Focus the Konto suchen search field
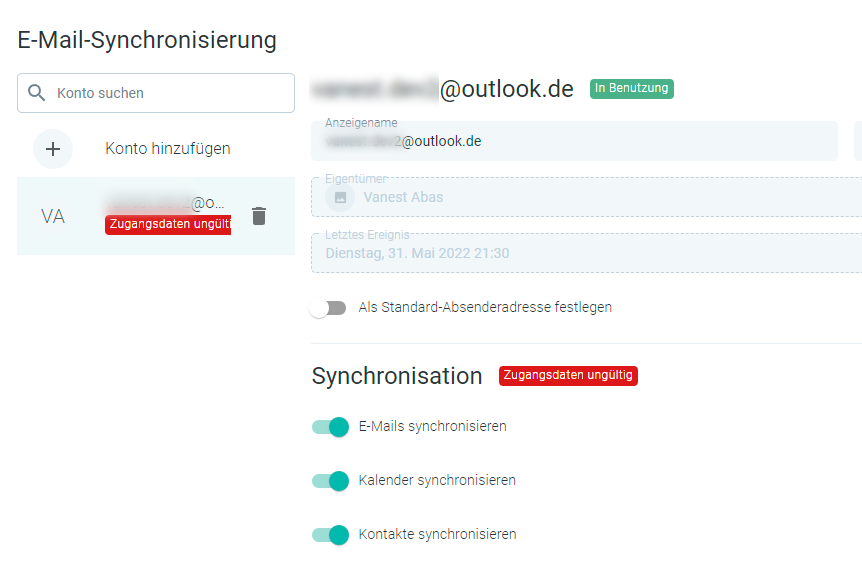This screenshot has width=862, height=568. (x=156, y=93)
